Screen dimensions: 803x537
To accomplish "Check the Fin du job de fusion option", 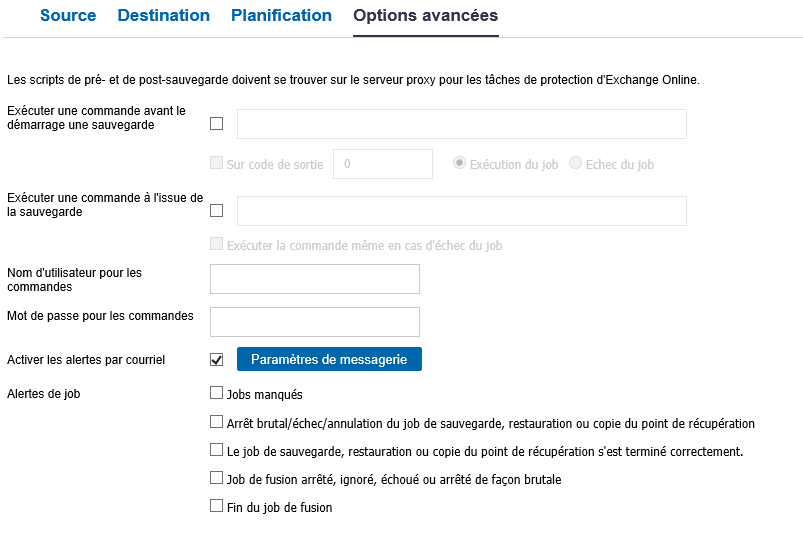I will coord(217,506).
